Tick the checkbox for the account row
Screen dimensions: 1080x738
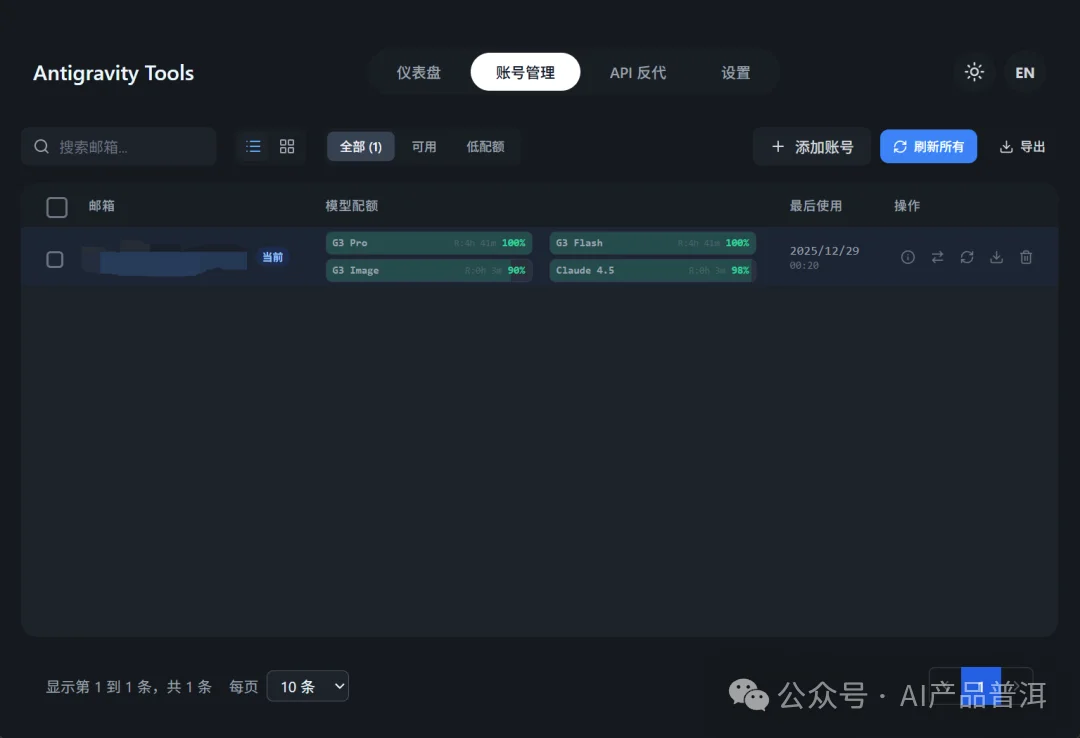click(x=55, y=258)
